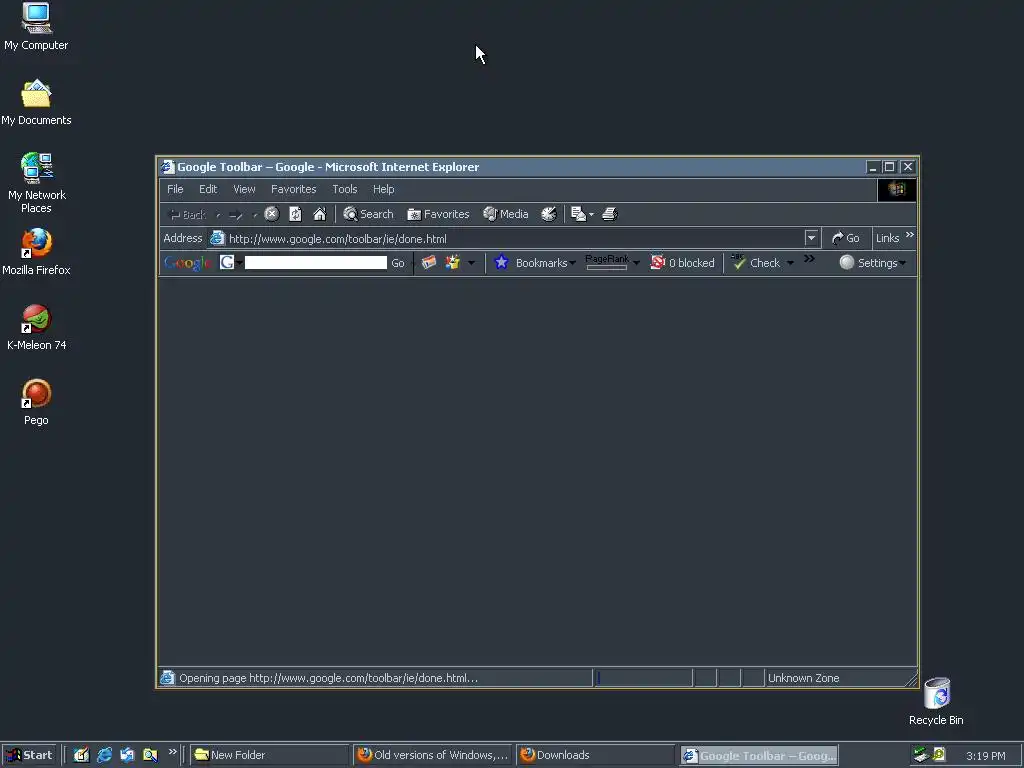Open the Edit menu
The image size is (1024, 768).
tap(208, 189)
